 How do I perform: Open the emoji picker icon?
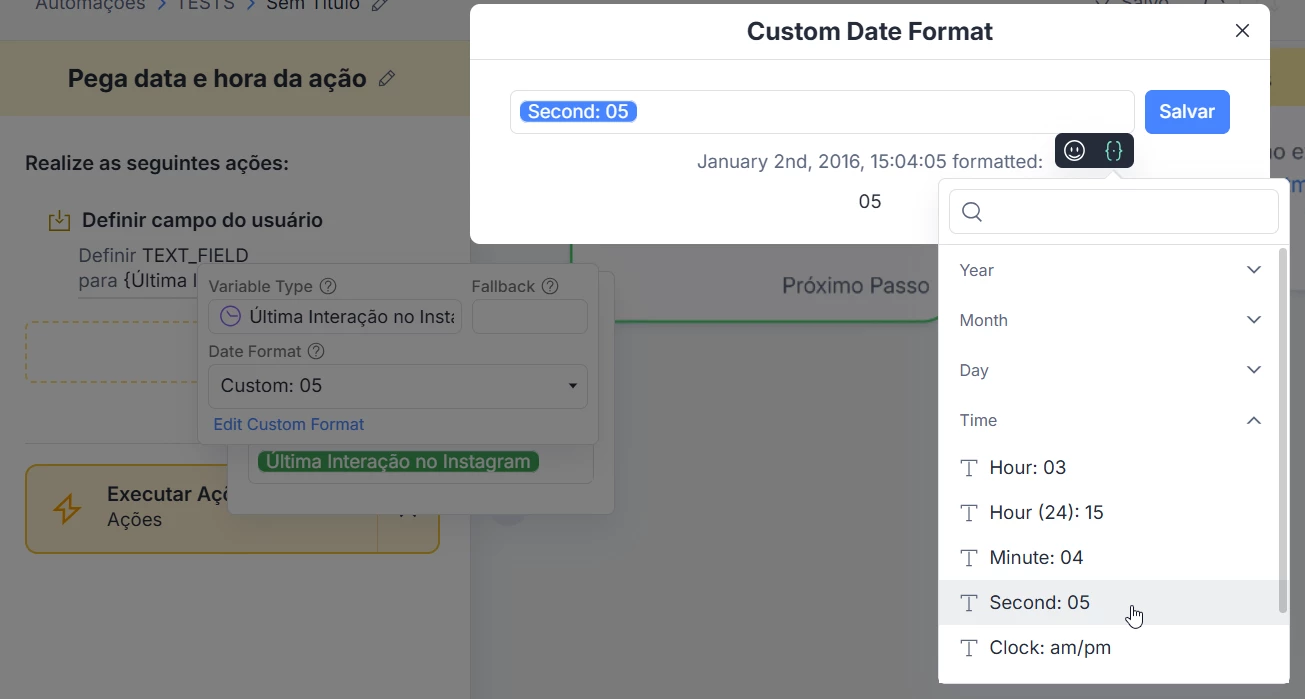click(1075, 151)
